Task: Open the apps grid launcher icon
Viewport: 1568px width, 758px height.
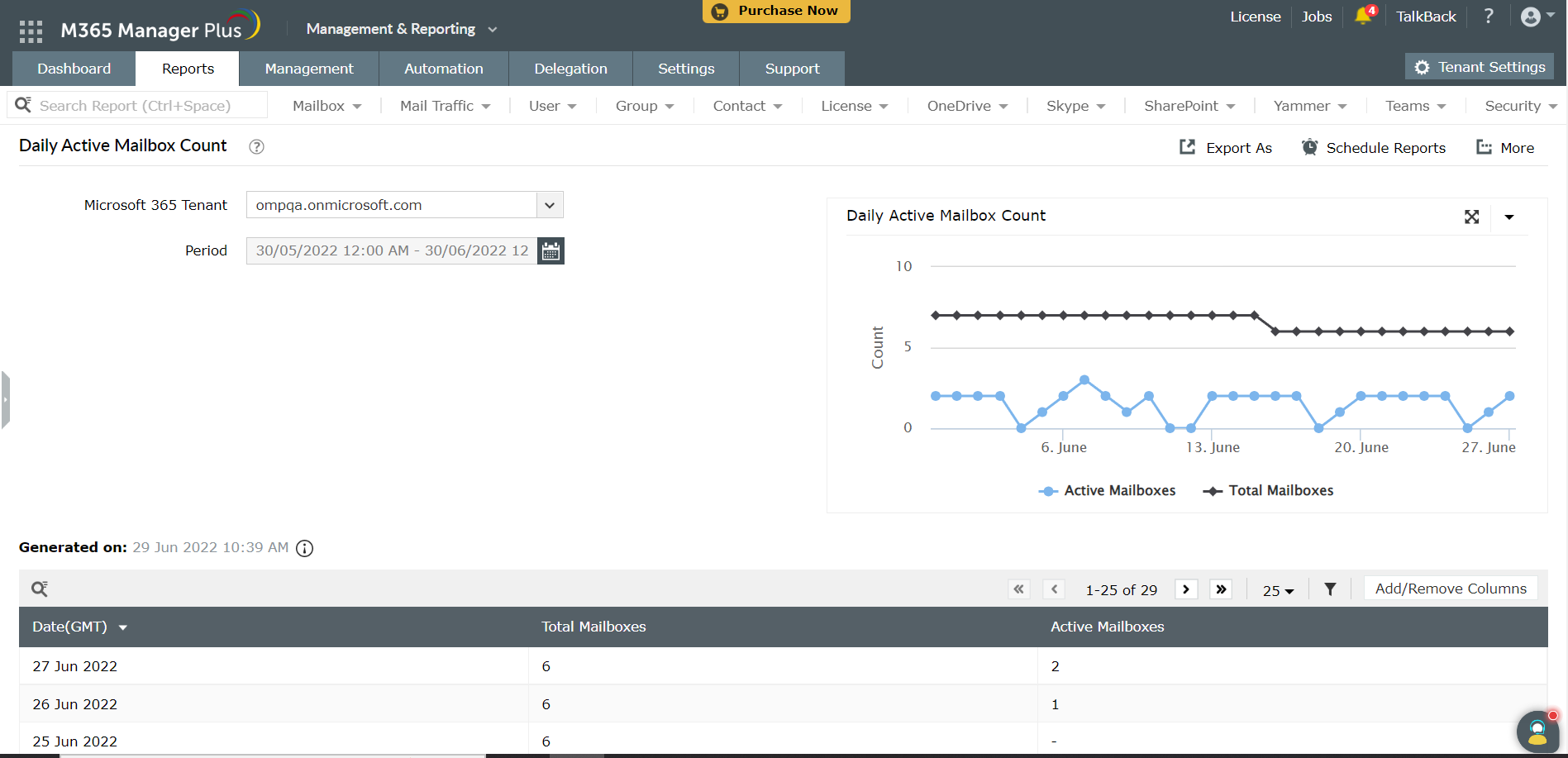Action: tap(31, 31)
